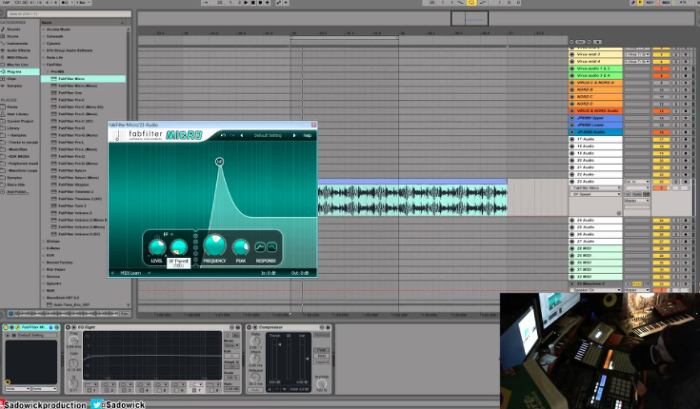Viewport: 700px width, 409px height.
Task: Select Drums category in browser
Action: pos(12,36)
